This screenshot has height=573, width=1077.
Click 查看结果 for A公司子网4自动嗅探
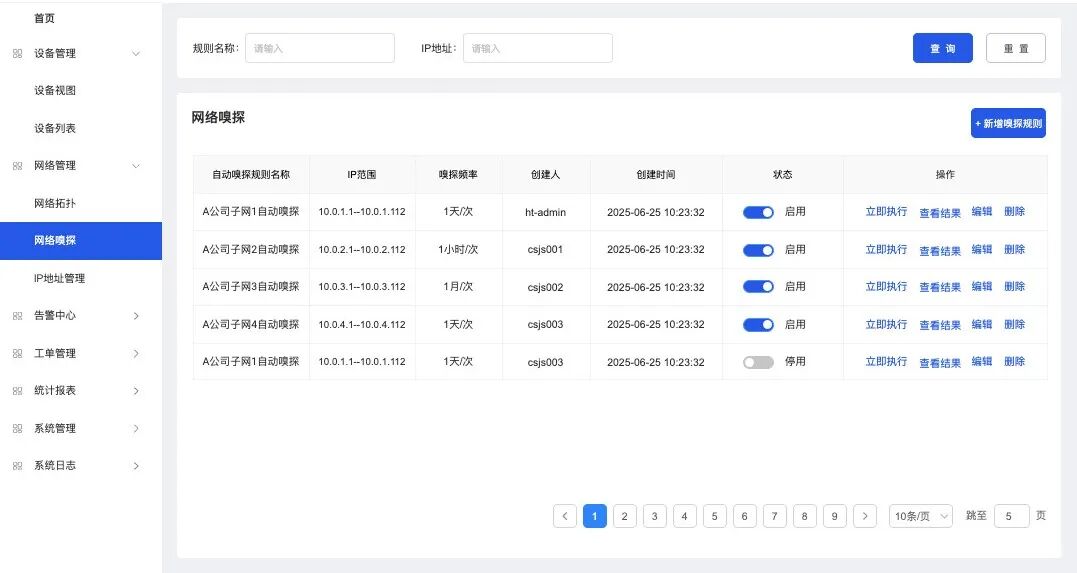click(940, 326)
